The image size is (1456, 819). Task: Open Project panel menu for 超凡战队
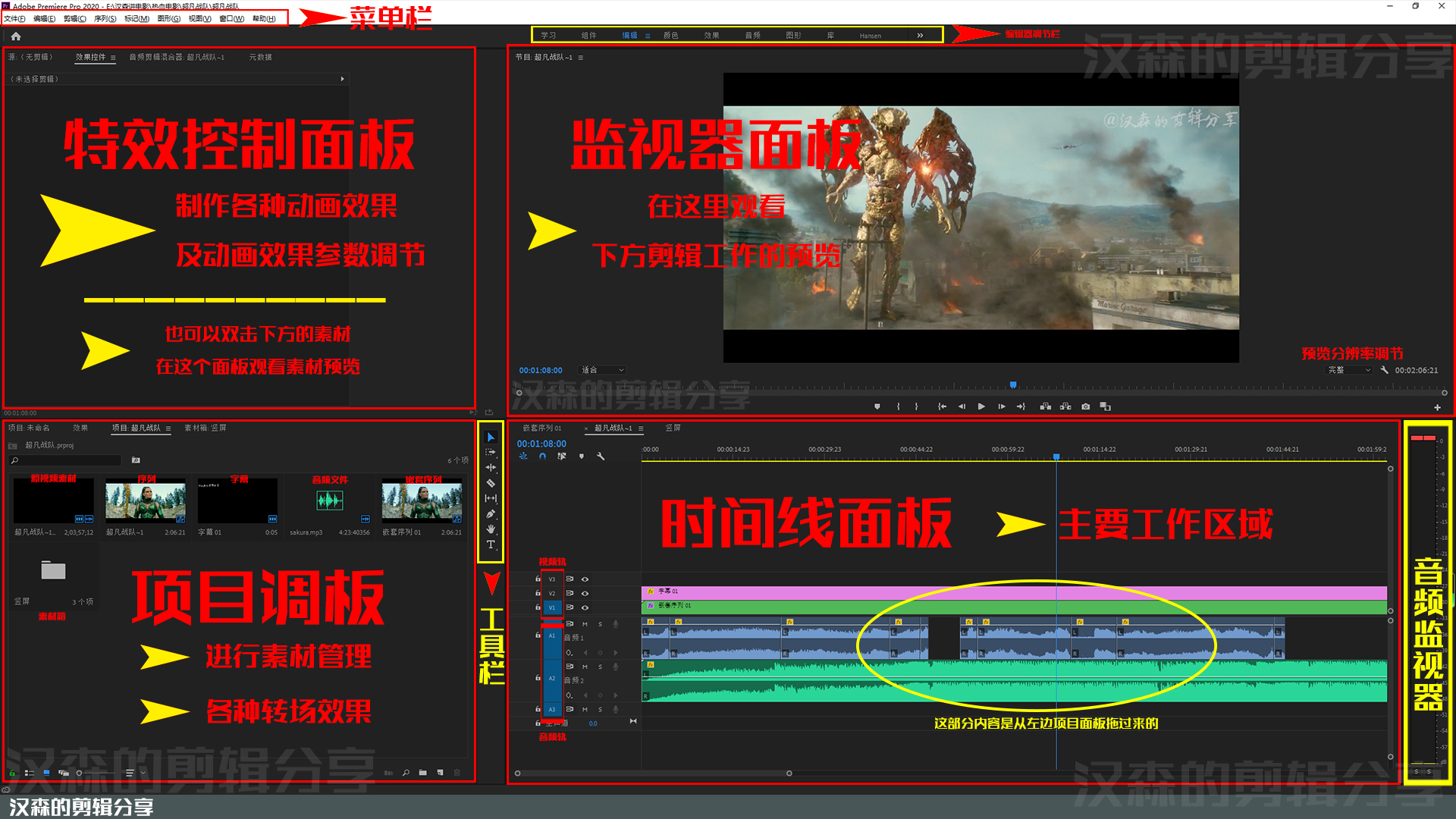[168, 428]
